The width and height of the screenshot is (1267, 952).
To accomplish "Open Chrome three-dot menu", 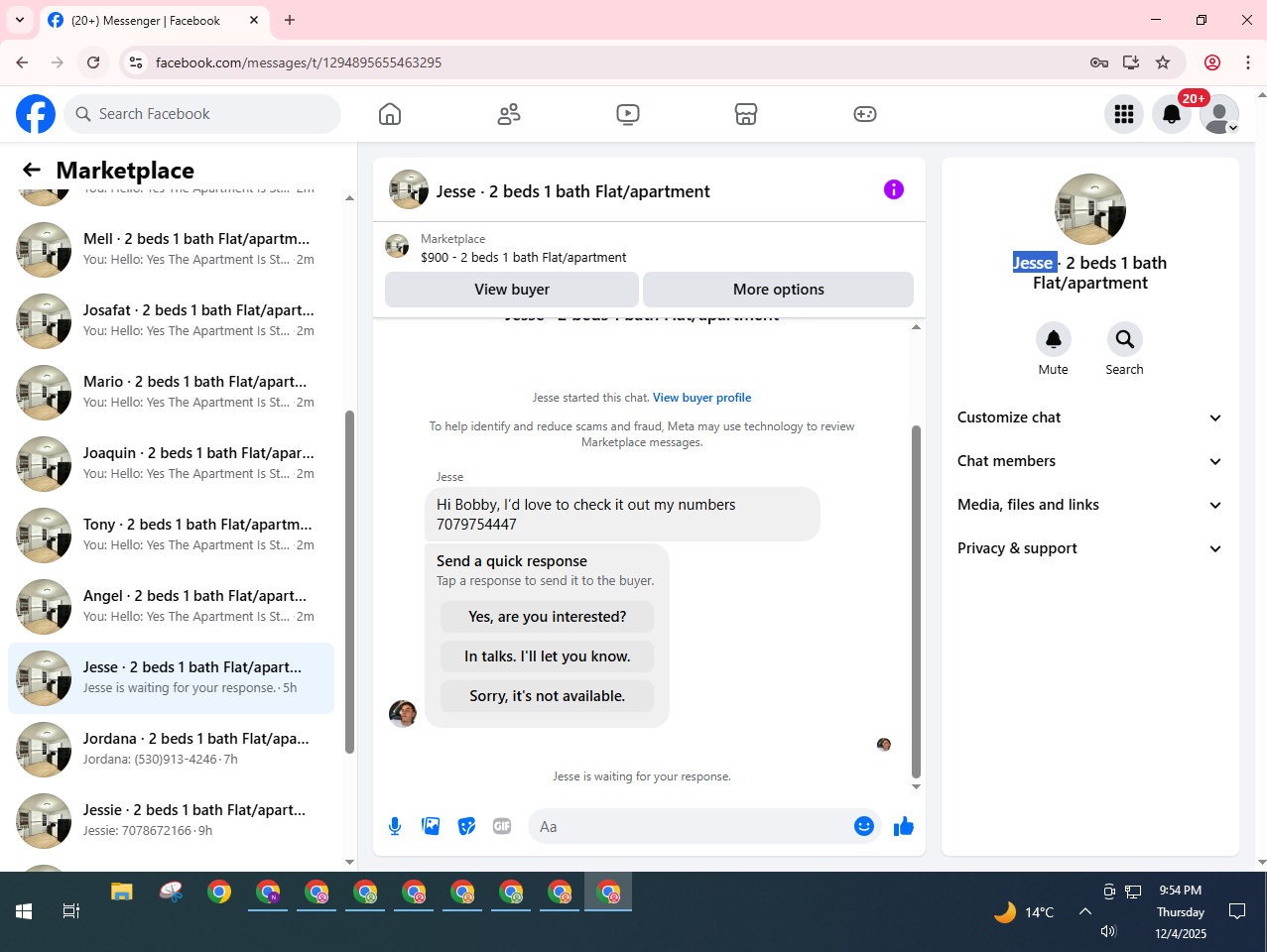I will coord(1248,62).
